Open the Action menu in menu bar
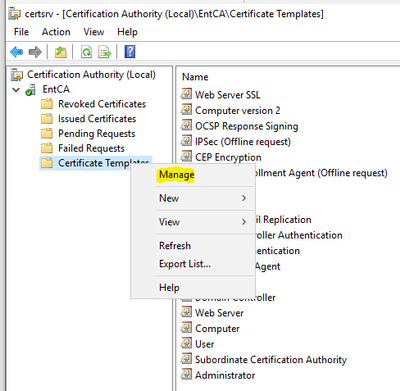This screenshot has height=391, width=400. tap(56, 32)
